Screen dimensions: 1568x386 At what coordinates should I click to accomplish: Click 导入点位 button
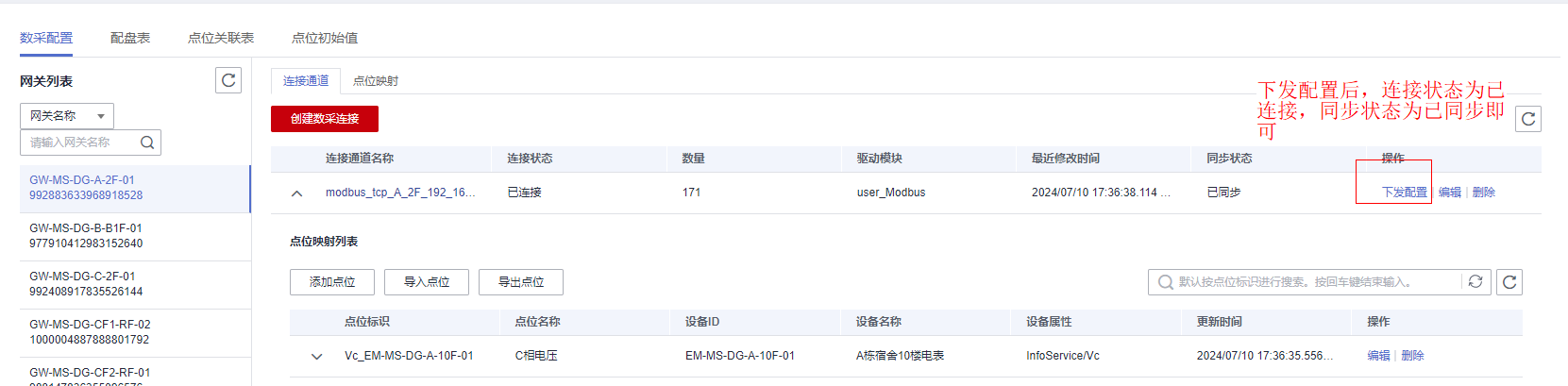(x=427, y=282)
